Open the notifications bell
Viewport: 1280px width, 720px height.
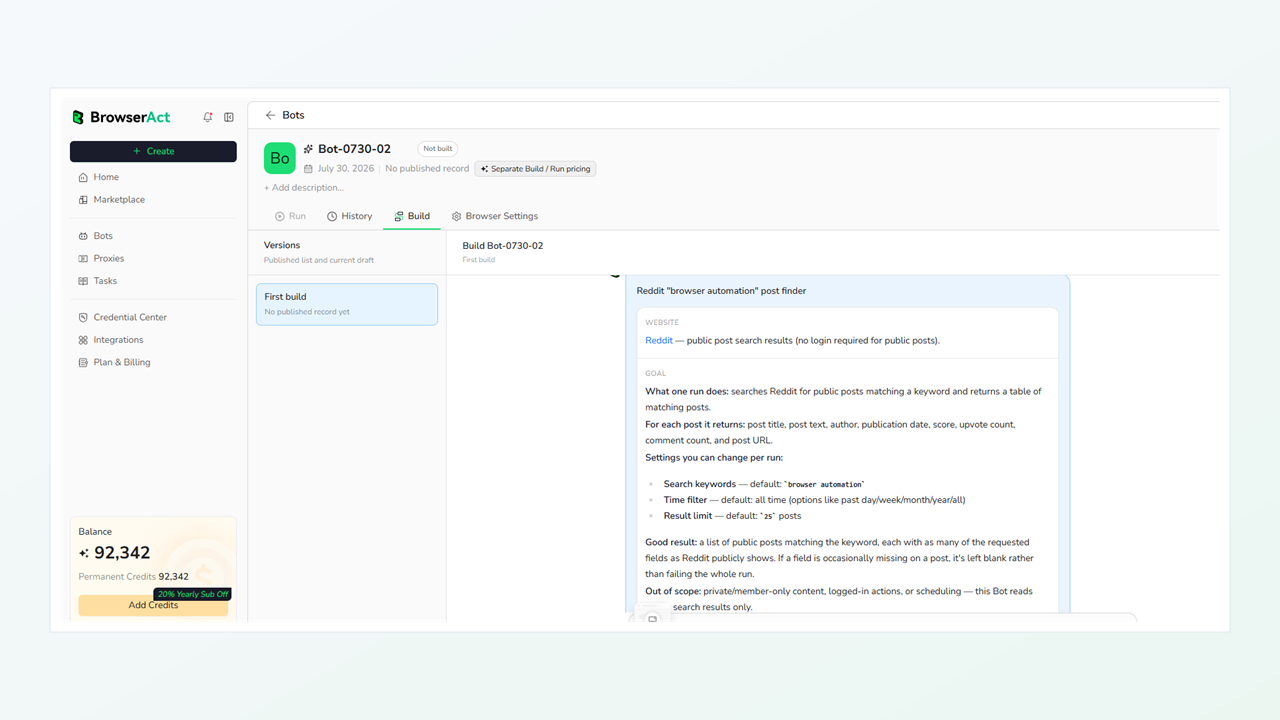(208, 117)
